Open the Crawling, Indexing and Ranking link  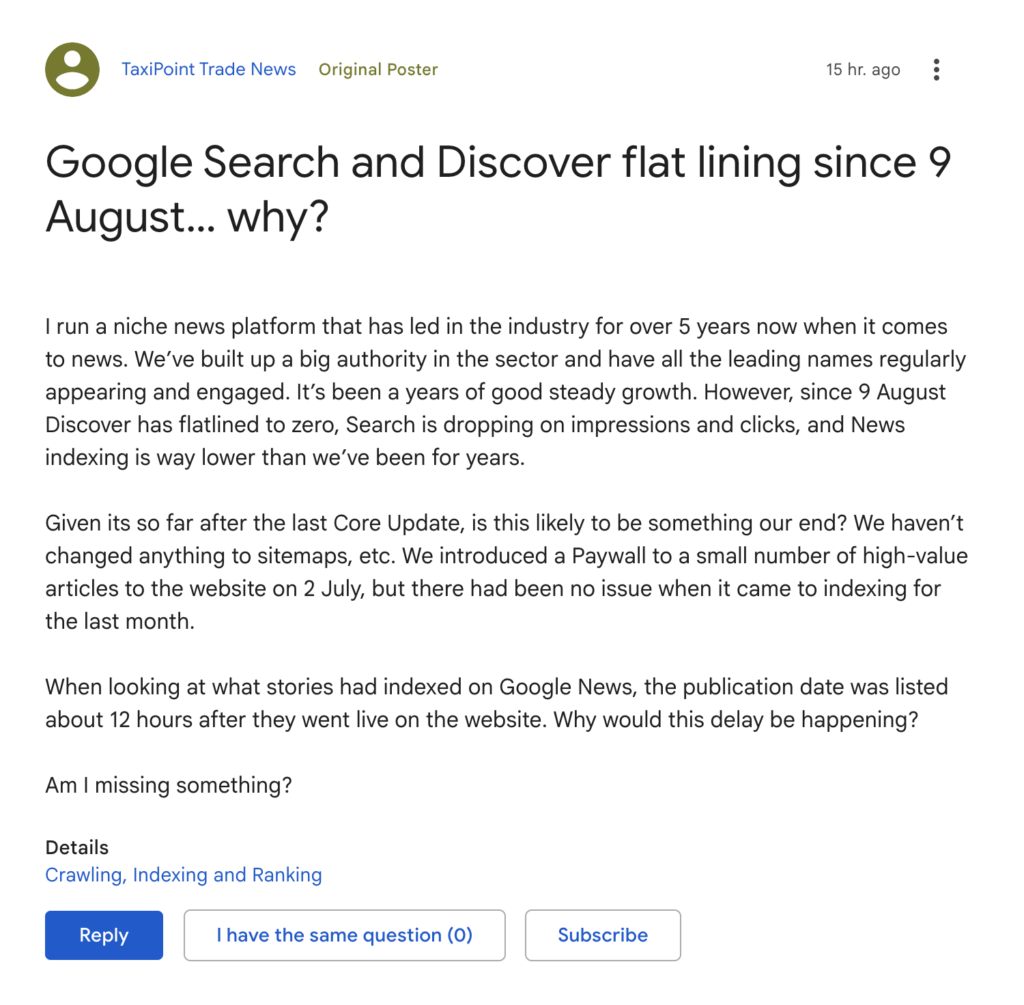(183, 874)
